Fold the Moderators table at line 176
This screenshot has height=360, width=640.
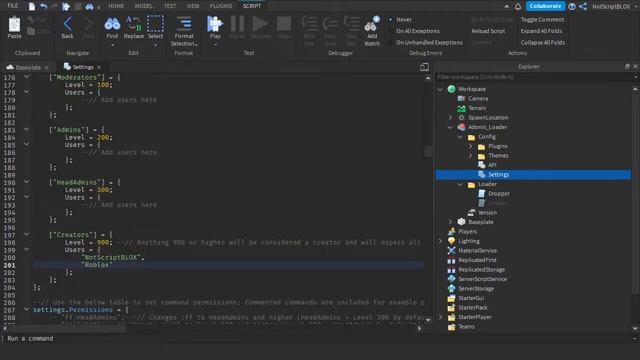pyautogui.click(x=27, y=77)
